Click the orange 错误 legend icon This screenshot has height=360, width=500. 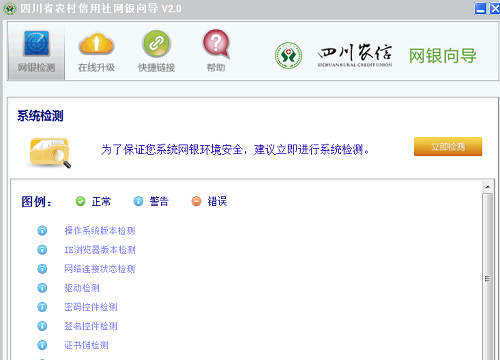(x=196, y=201)
